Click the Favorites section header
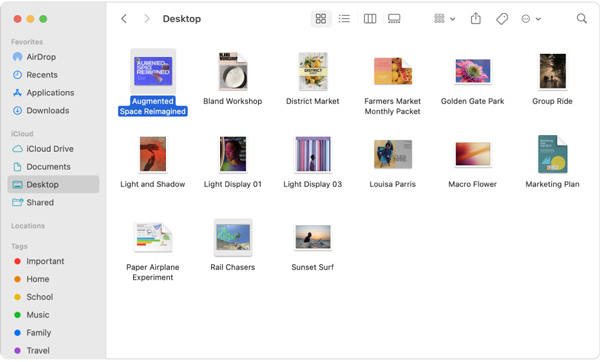600x362 pixels. [x=27, y=42]
